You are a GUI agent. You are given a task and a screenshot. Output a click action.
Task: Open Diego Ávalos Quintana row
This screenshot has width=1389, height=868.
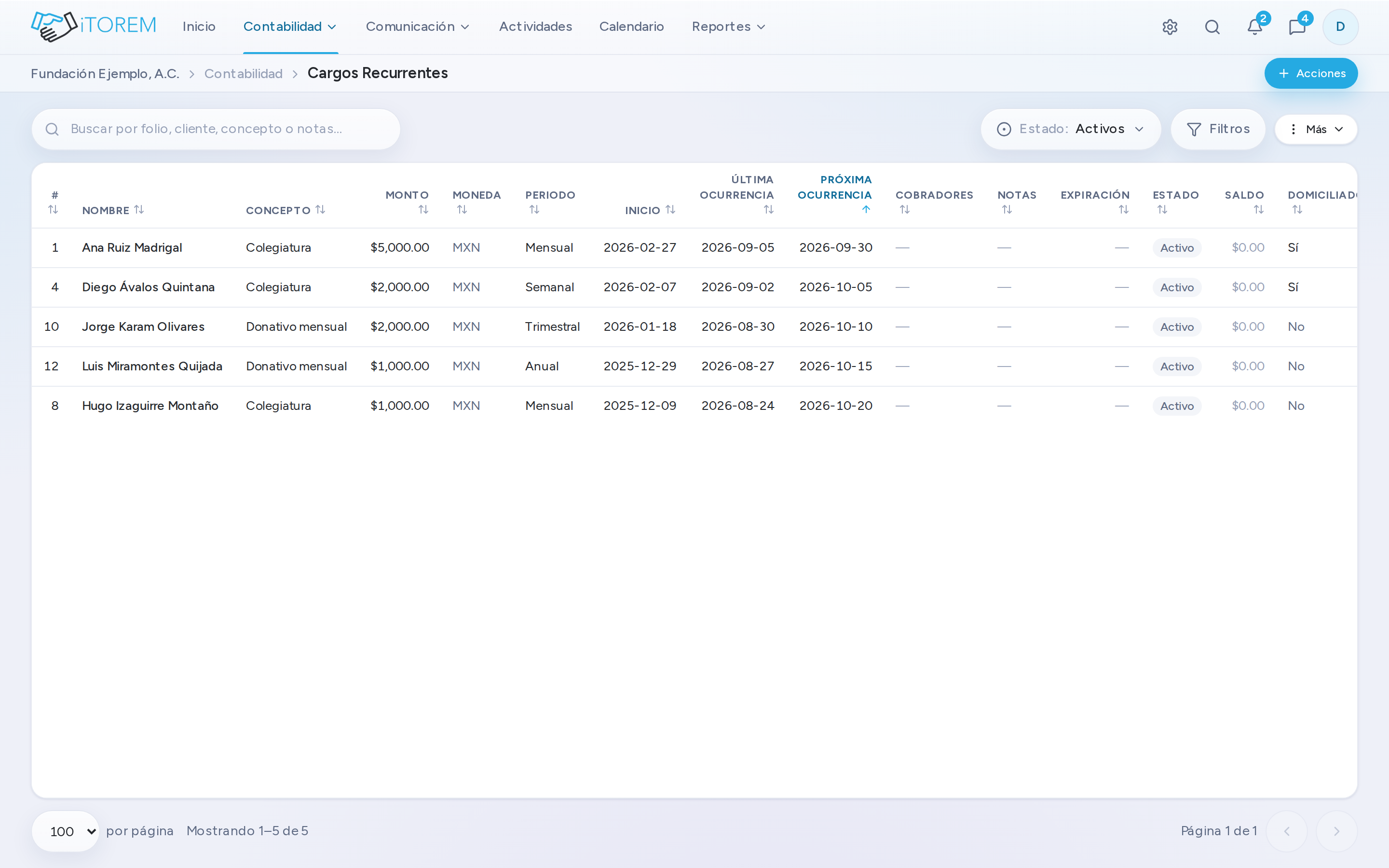tap(694, 287)
